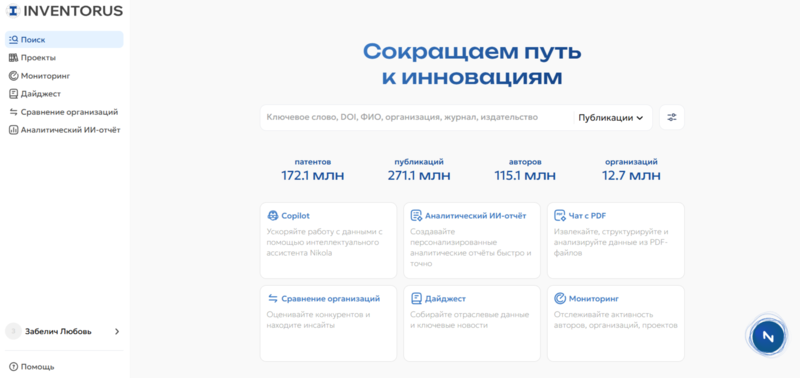Click the Дайджест card icon
This screenshot has width=800, height=378.
pos(416,298)
